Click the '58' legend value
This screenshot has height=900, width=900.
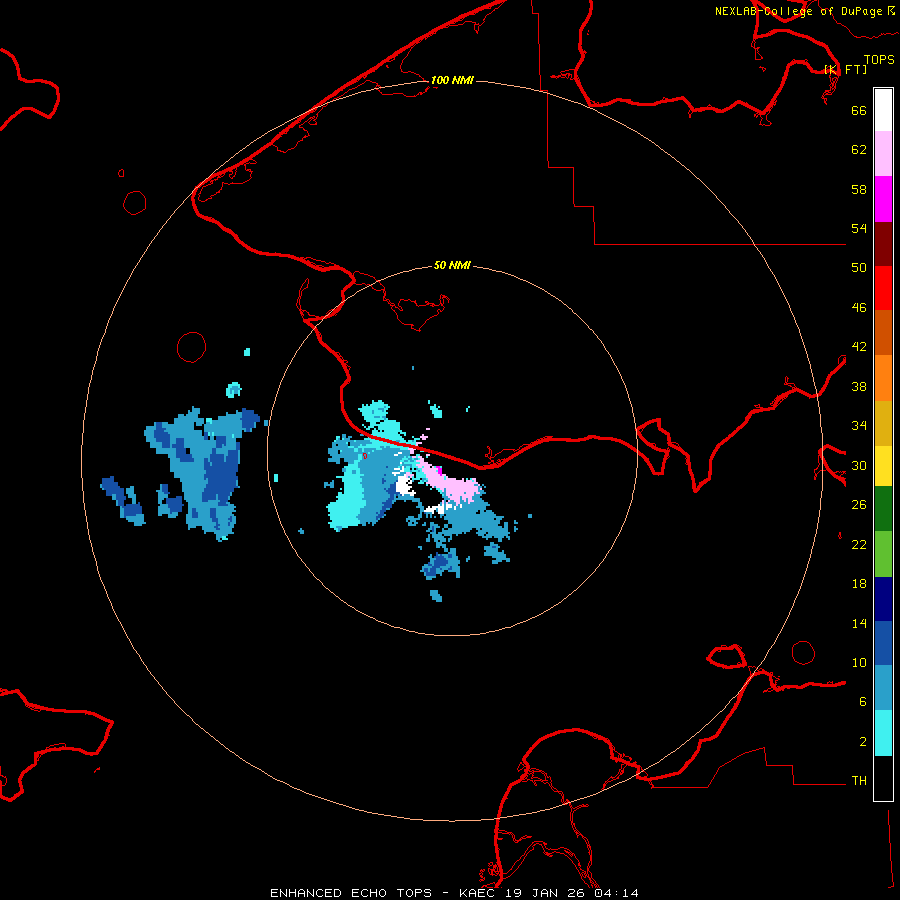859,189
